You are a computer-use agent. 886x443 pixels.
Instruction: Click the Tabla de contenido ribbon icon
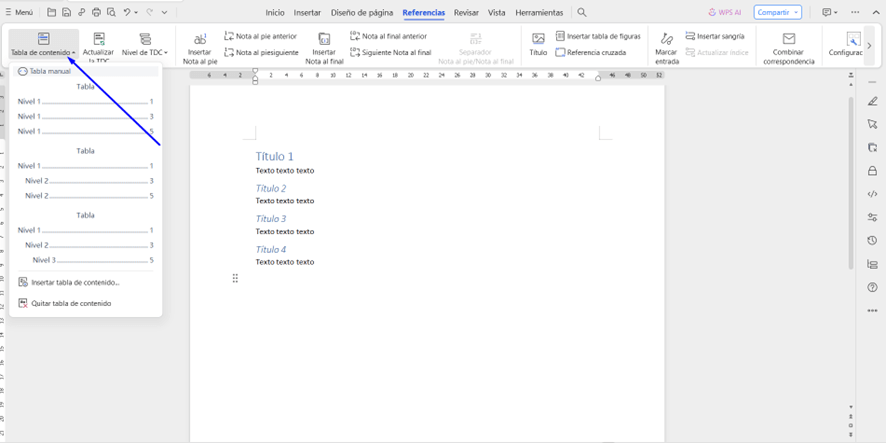pyautogui.click(x=44, y=38)
